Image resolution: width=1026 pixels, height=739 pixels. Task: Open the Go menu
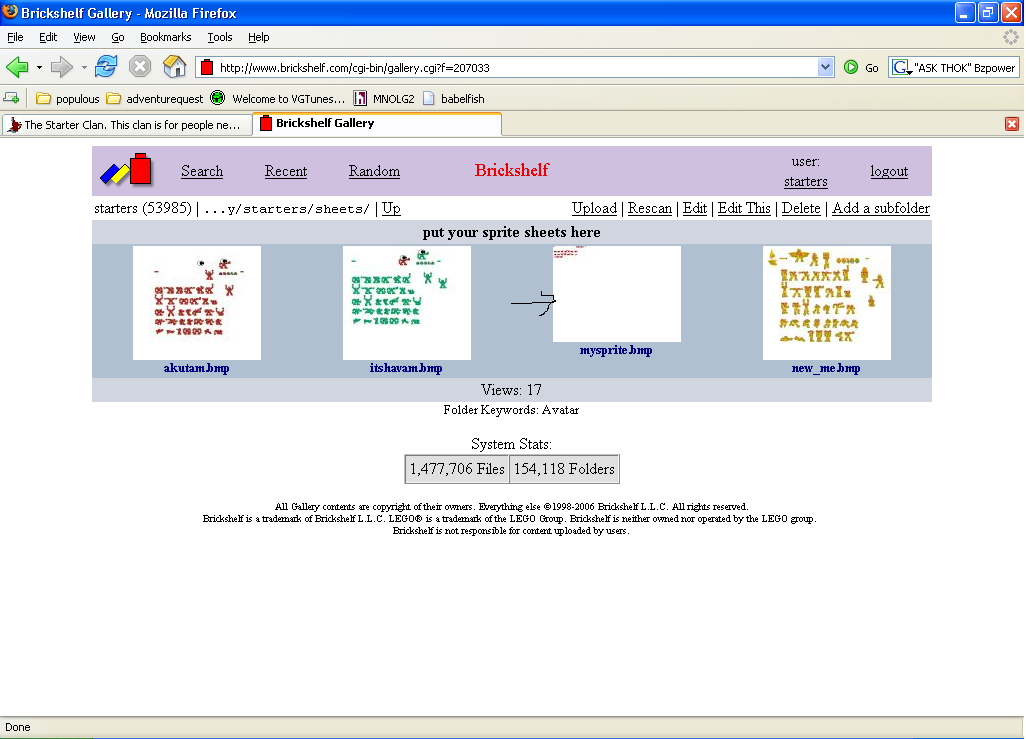pos(118,37)
